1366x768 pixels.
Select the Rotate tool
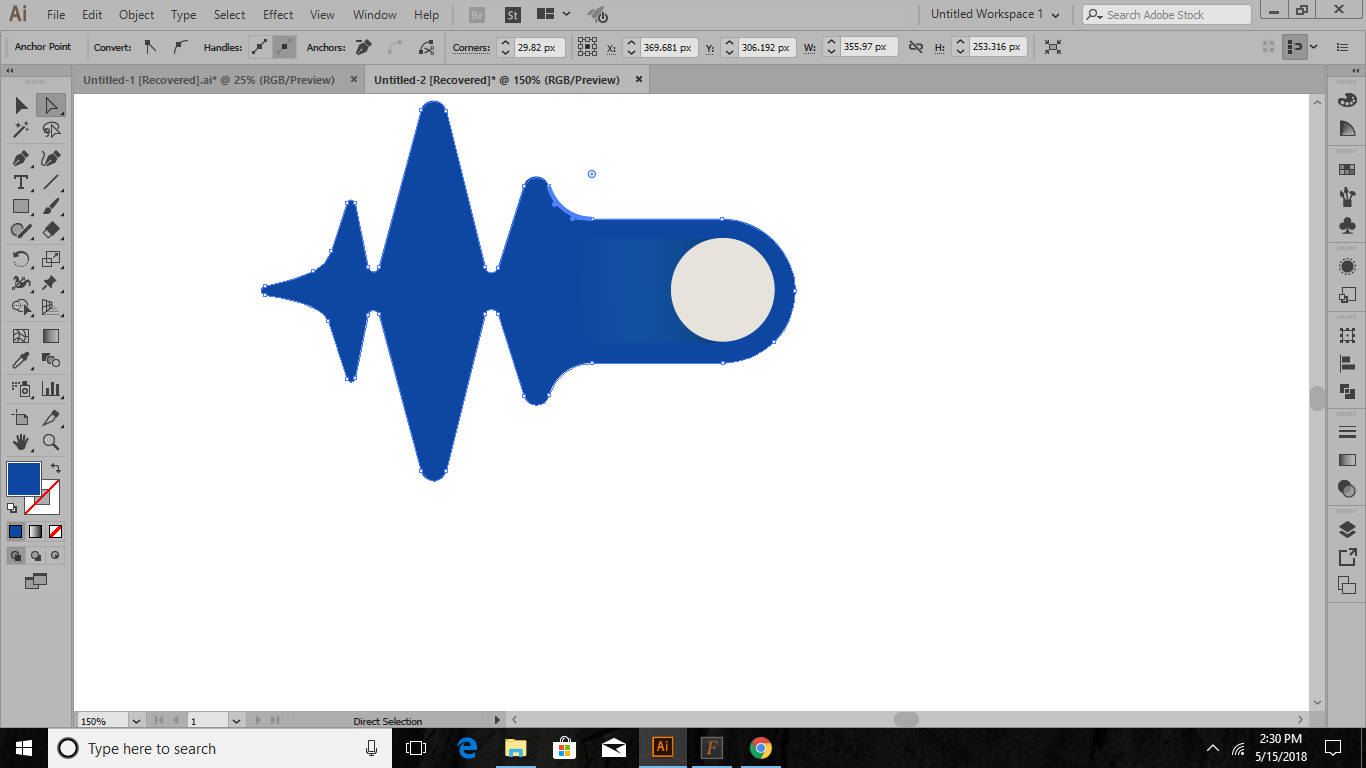20,259
